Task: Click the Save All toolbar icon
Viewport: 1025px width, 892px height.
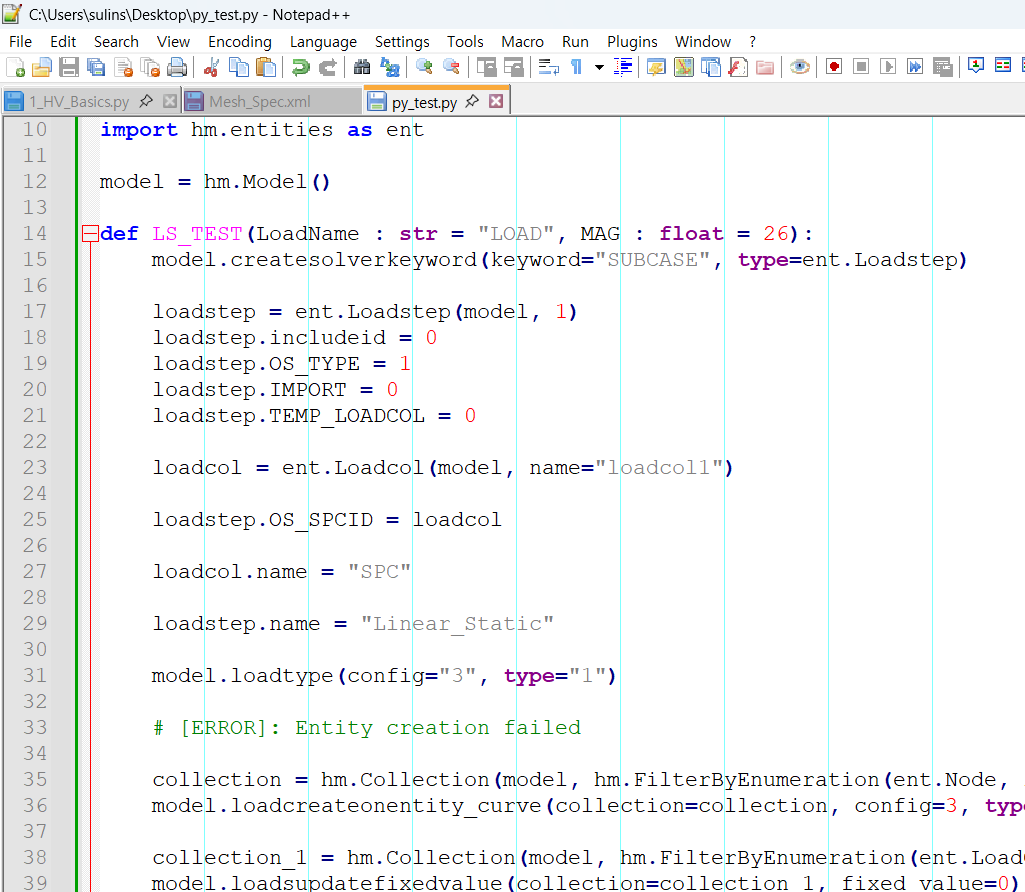Action: tap(96, 67)
